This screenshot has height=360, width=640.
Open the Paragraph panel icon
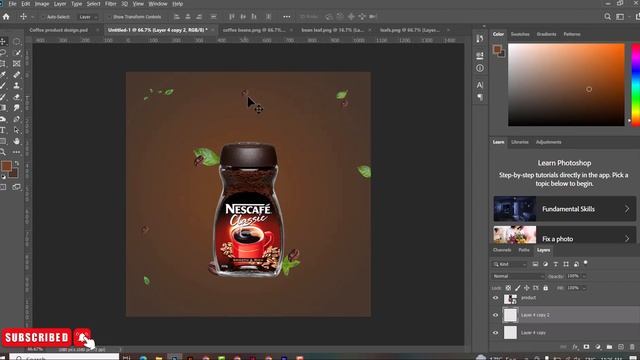click(x=480, y=97)
